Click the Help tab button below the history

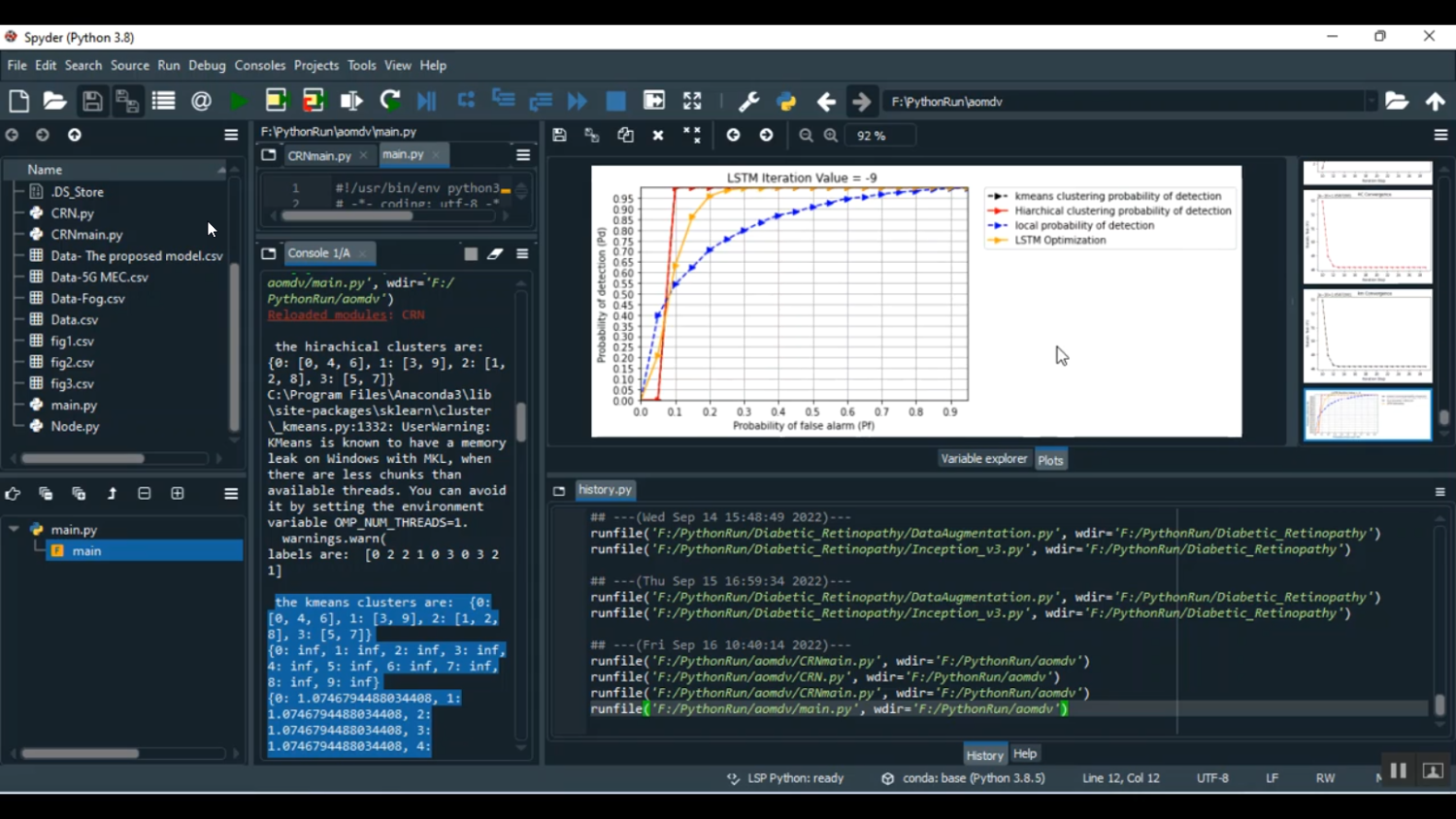click(x=1025, y=754)
